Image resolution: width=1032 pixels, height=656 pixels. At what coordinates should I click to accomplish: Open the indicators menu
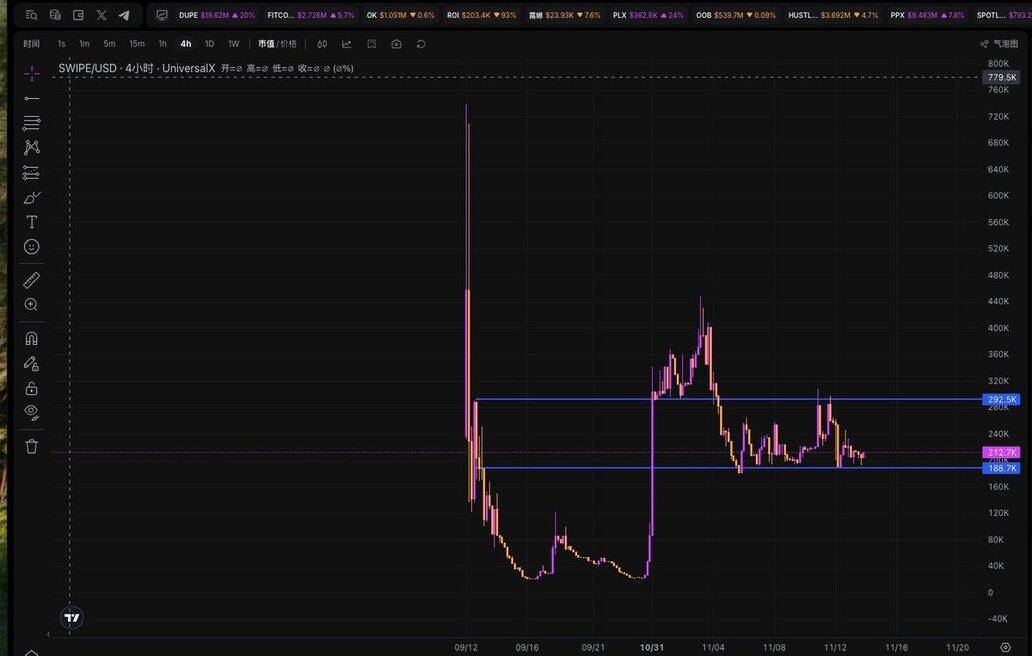[347, 44]
